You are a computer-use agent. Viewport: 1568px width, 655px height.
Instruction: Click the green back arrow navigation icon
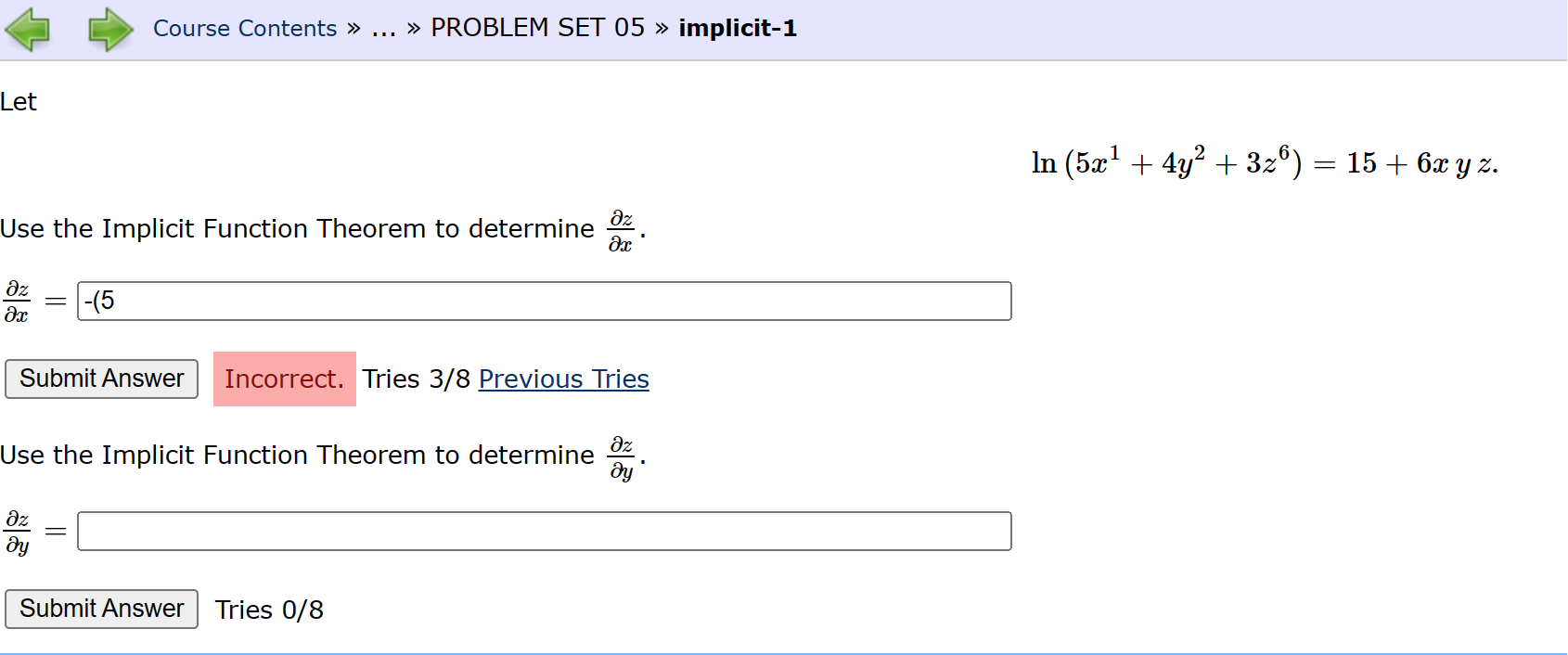tap(29, 29)
